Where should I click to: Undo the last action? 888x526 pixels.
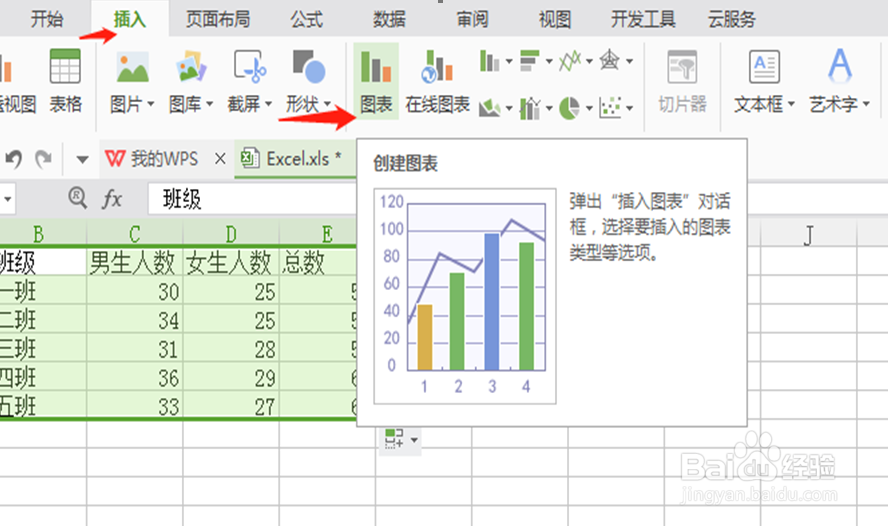[x=14, y=159]
